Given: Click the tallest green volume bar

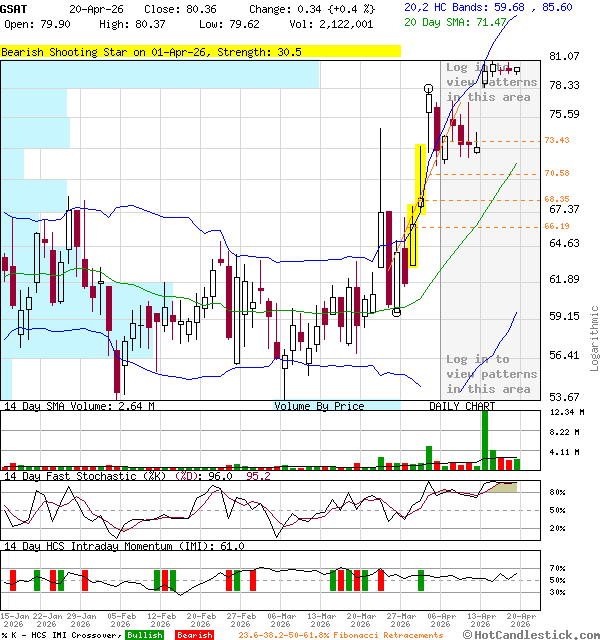Looking at the screenshot, I should 485,439.
